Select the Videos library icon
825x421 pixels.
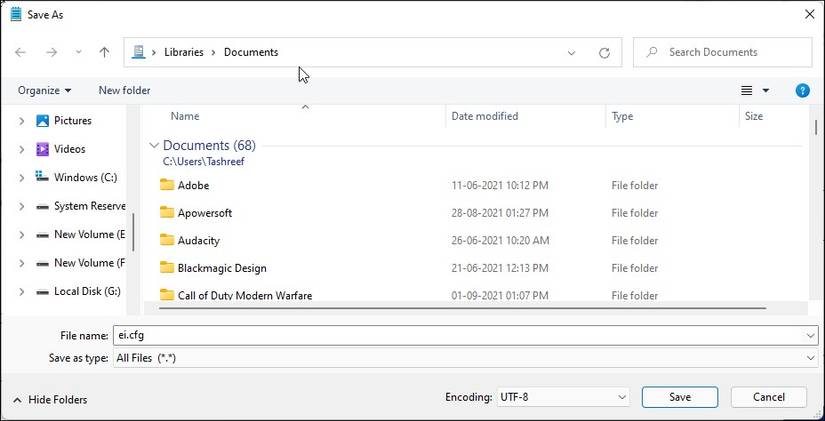(42, 149)
